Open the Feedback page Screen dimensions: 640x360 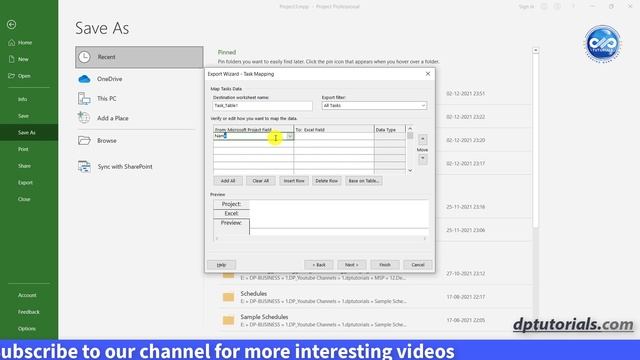pos(29,312)
